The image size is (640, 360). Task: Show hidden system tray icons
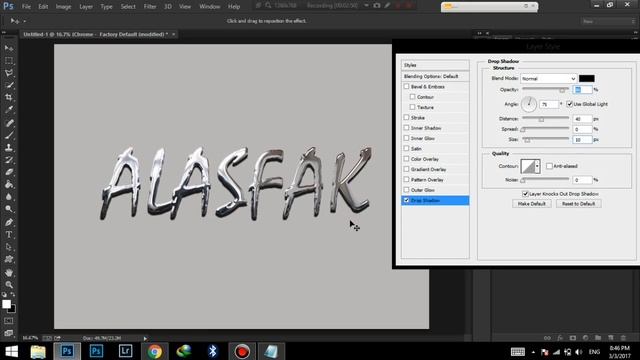[x=533, y=352]
